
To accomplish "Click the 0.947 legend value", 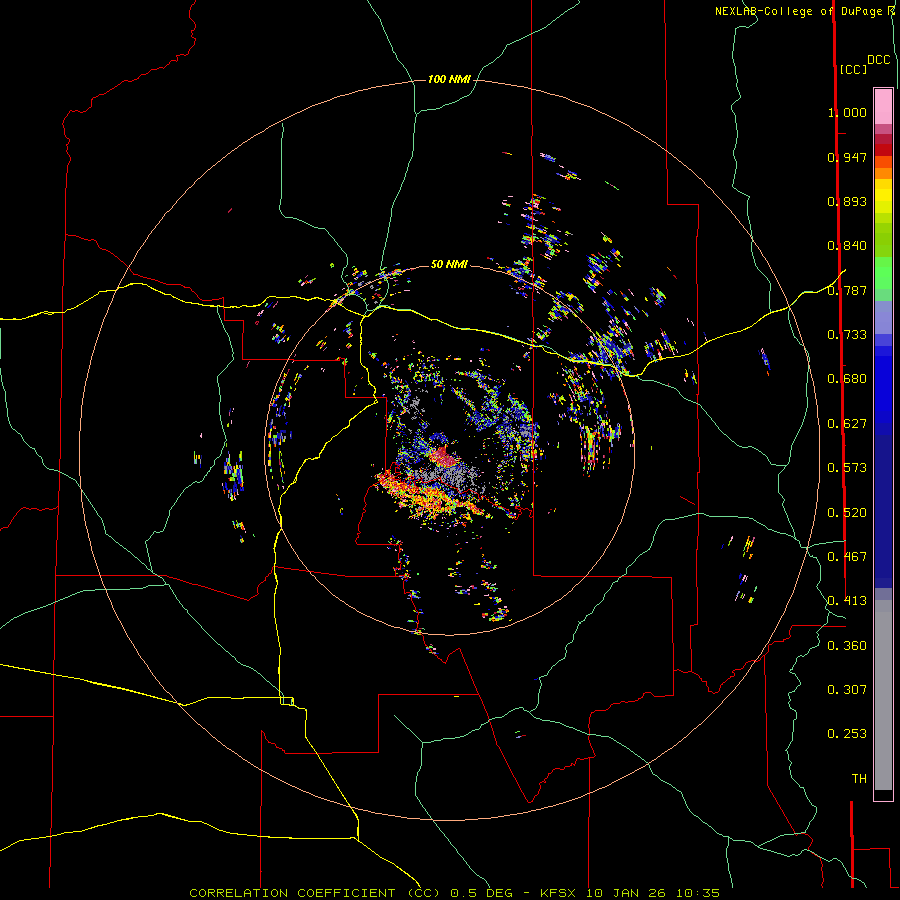I will pyautogui.click(x=847, y=157).
